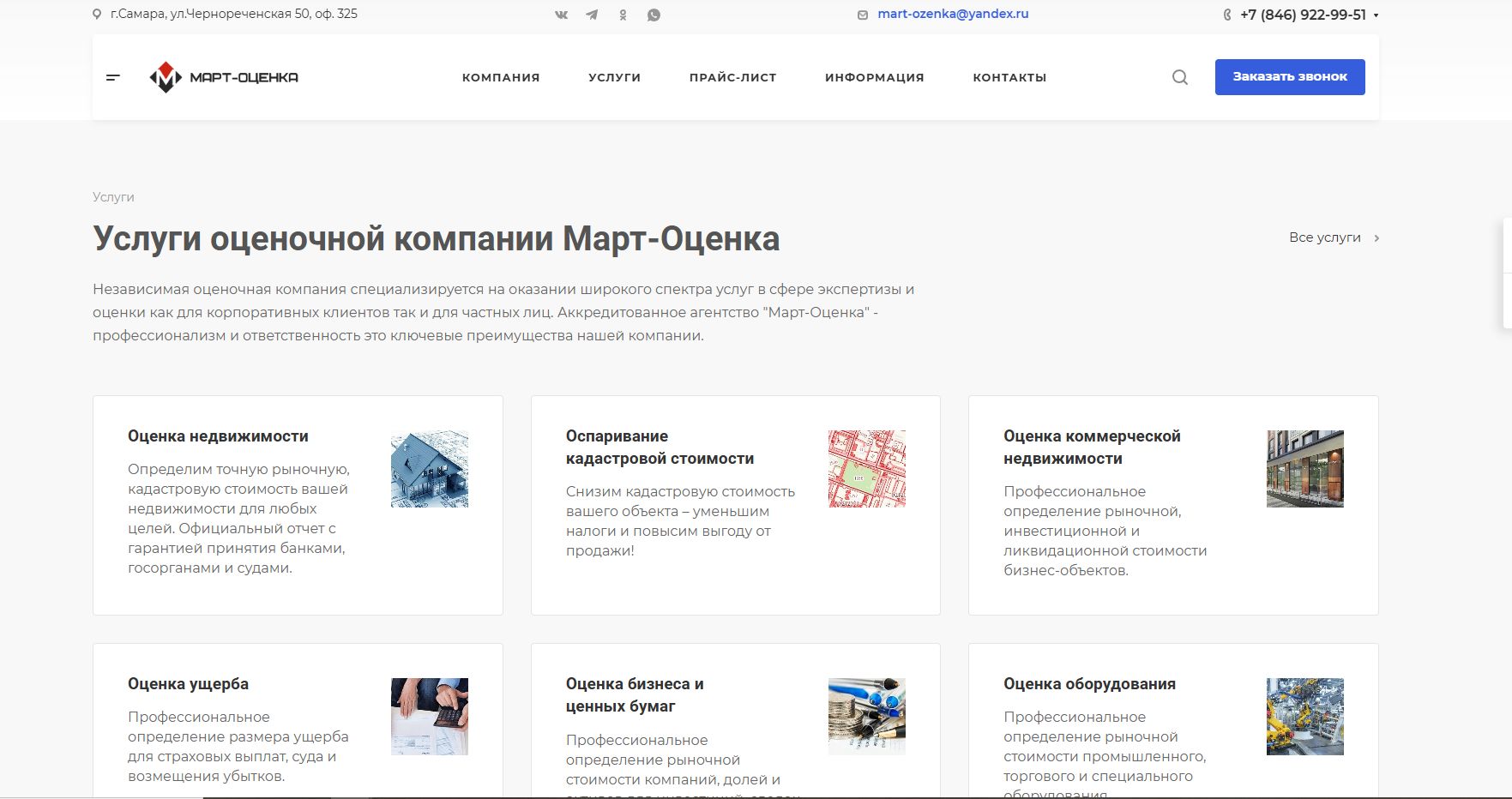Open Оценка оборудования service title
The width and height of the screenshot is (1512, 799).
click(1089, 684)
